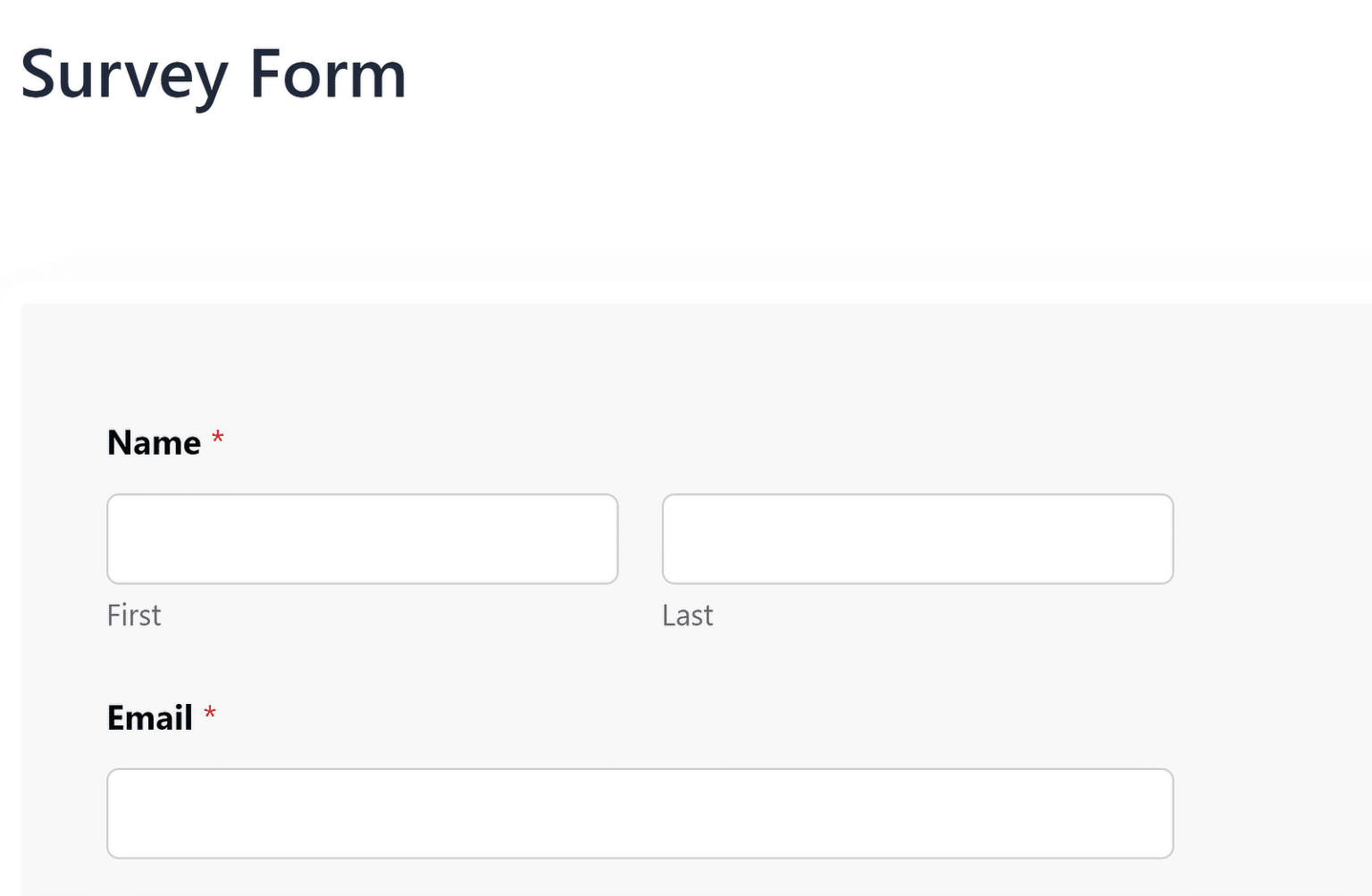The image size is (1372, 896).
Task: Select the word Name above the inputs
Action: (x=155, y=441)
